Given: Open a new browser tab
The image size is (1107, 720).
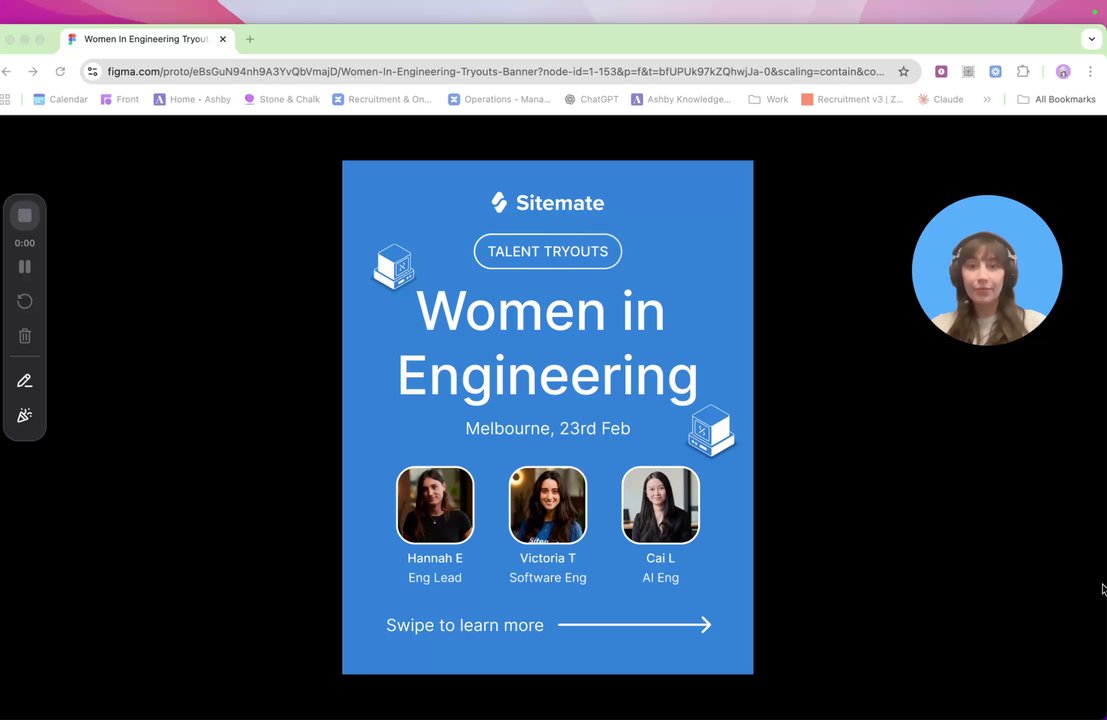Looking at the screenshot, I should pyautogui.click(x=250, y=40).
